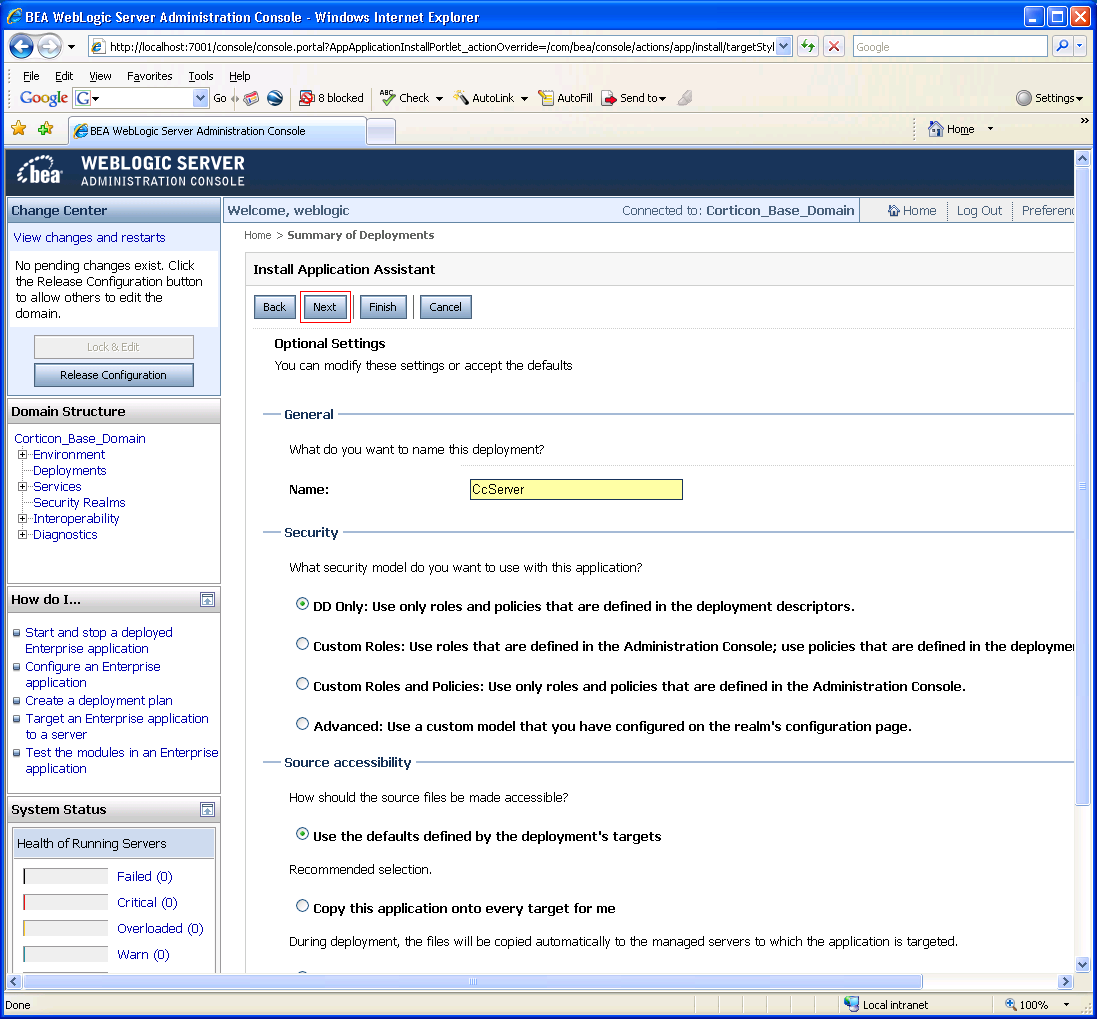
Task: Minimize the System Status panel icon
Action: coord(207,809)
